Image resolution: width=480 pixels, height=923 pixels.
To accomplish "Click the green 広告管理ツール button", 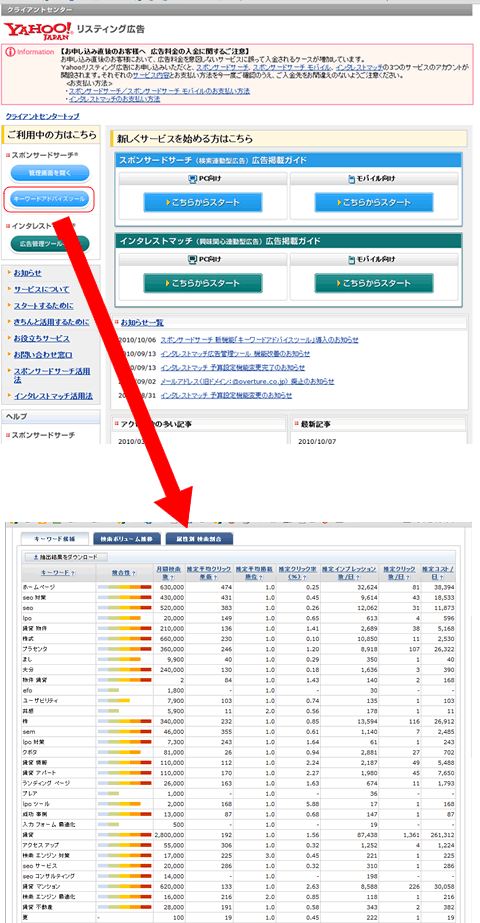I will coord(50,243).
